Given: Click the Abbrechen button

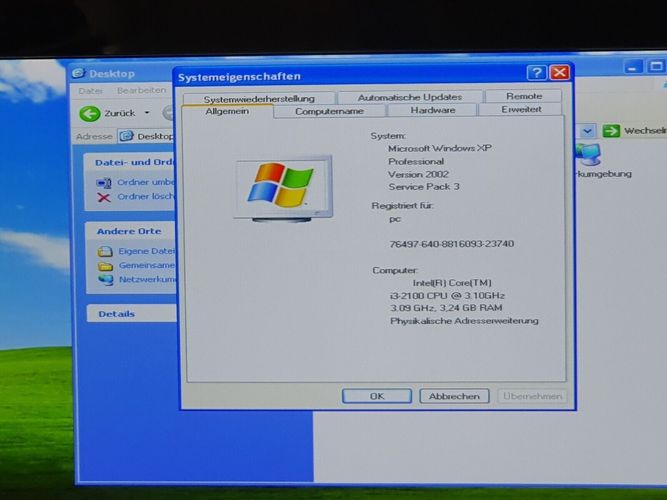Looking at the screenshot, I should click(454, 396).
